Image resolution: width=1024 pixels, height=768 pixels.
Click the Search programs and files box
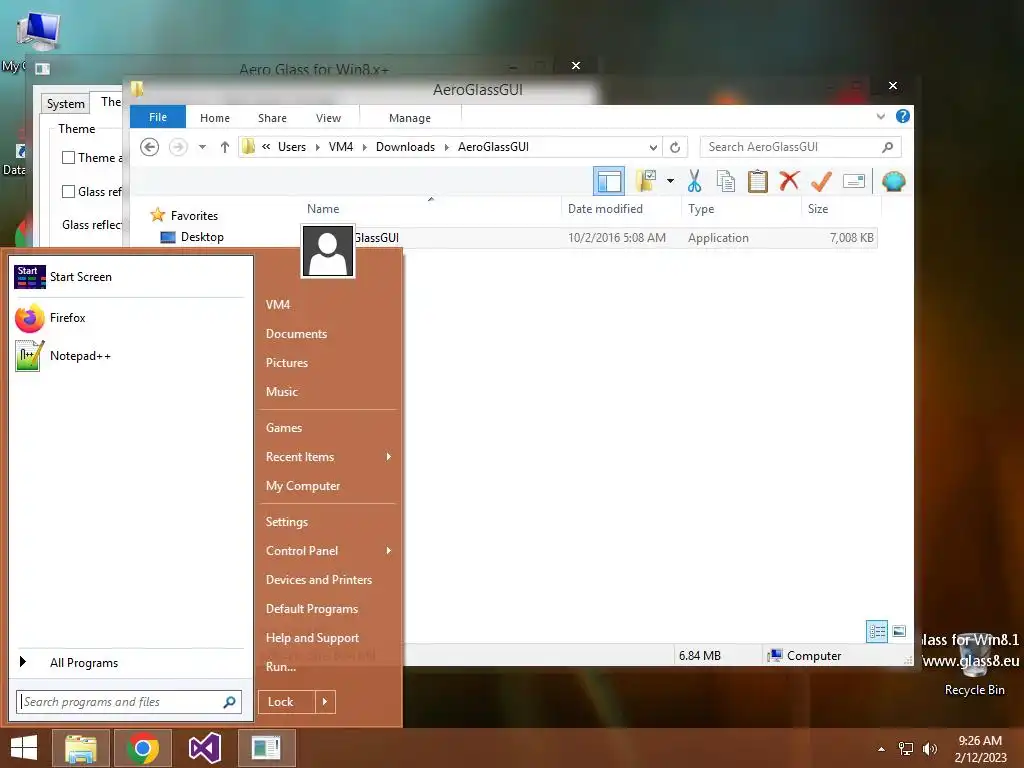pos(129,702)
